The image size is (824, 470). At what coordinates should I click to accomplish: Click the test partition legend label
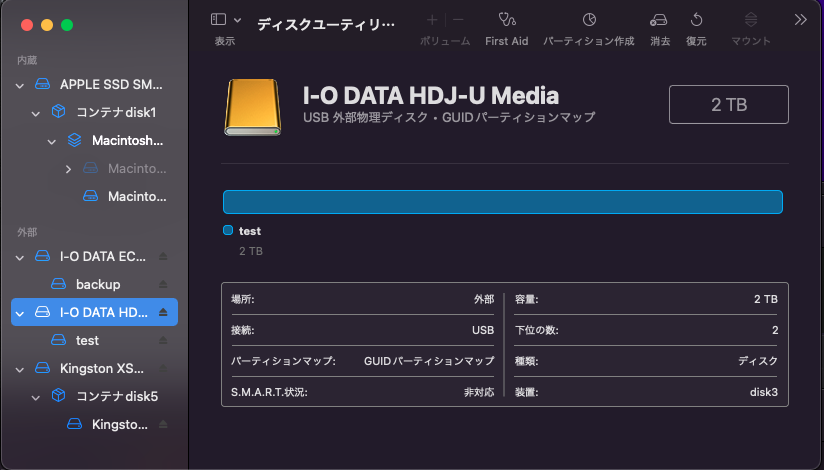(x=250, y=231)
